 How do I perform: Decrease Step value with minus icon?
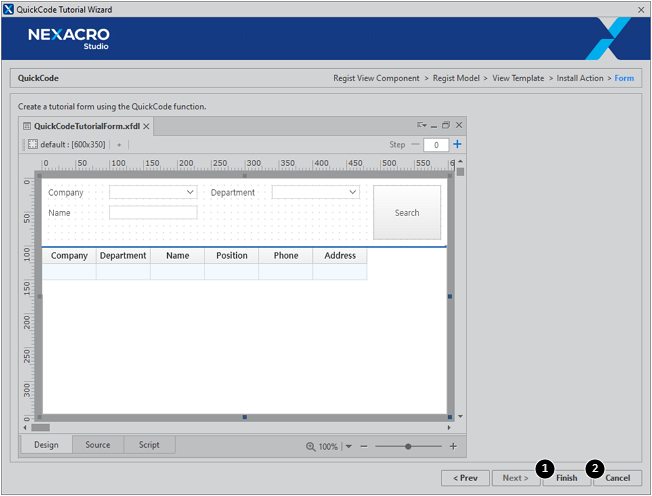pos(416,145)
